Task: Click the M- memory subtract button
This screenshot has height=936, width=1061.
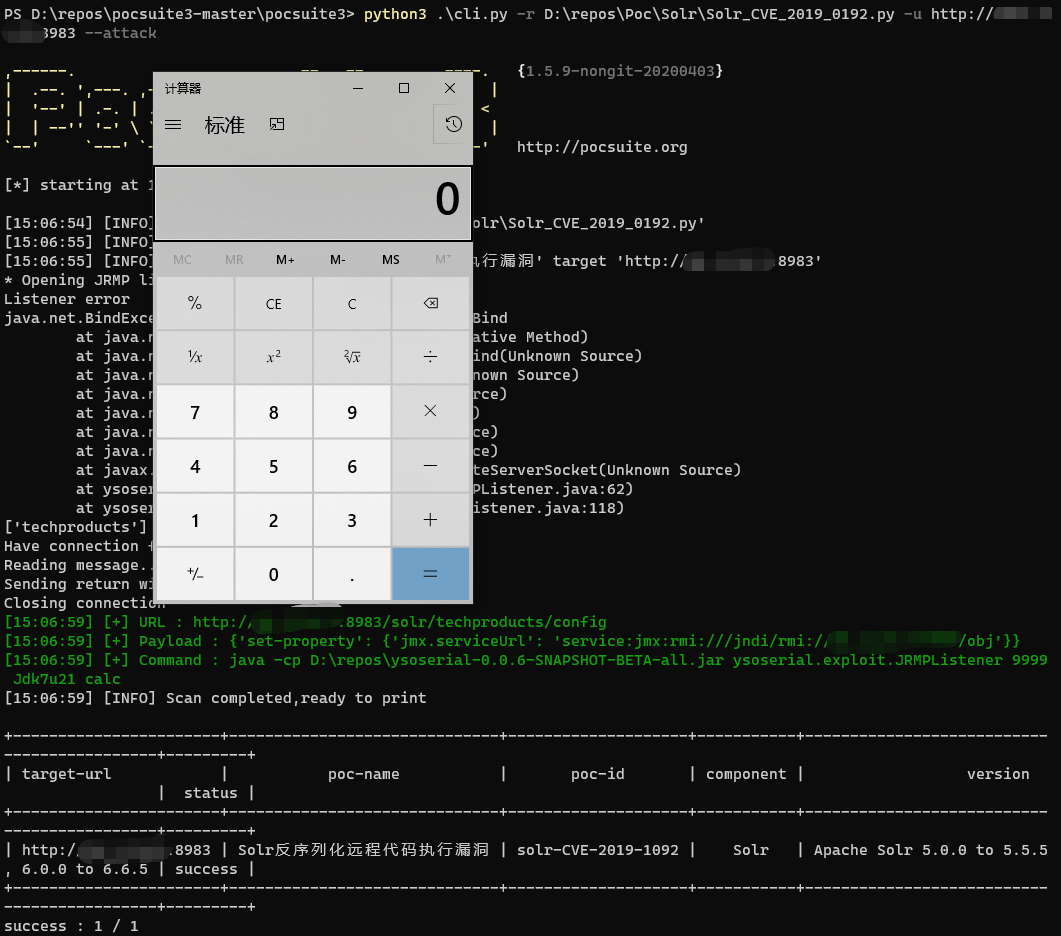Action: (x=338, y=259)
